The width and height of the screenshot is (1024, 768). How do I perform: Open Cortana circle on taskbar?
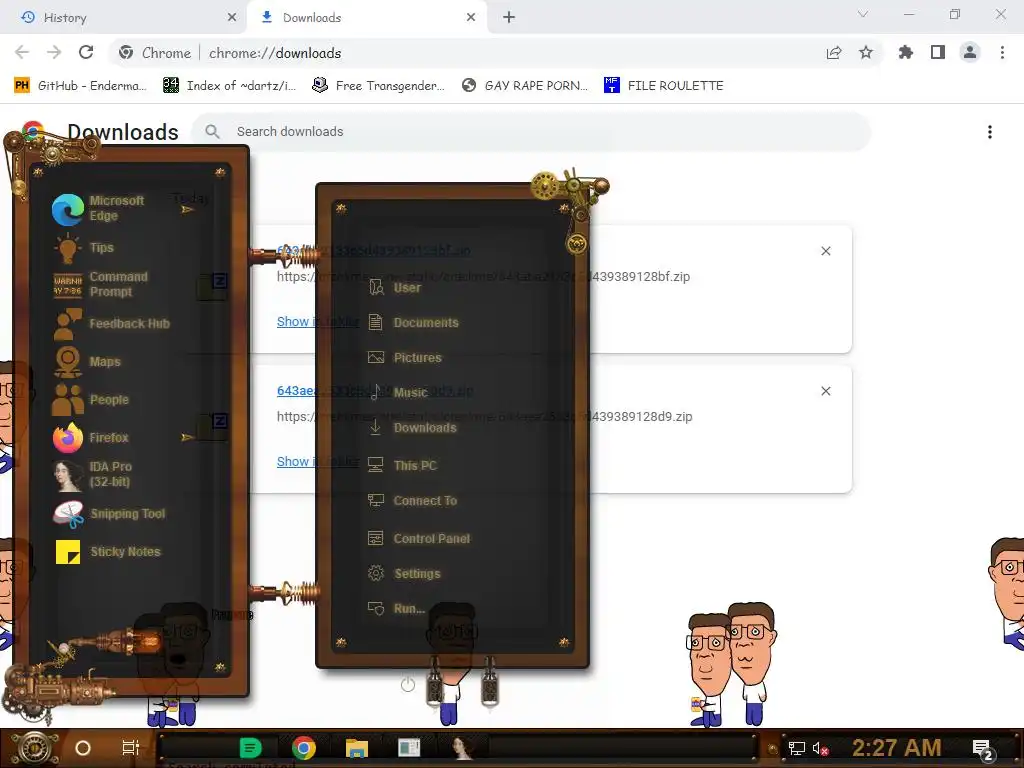(83, 748)
